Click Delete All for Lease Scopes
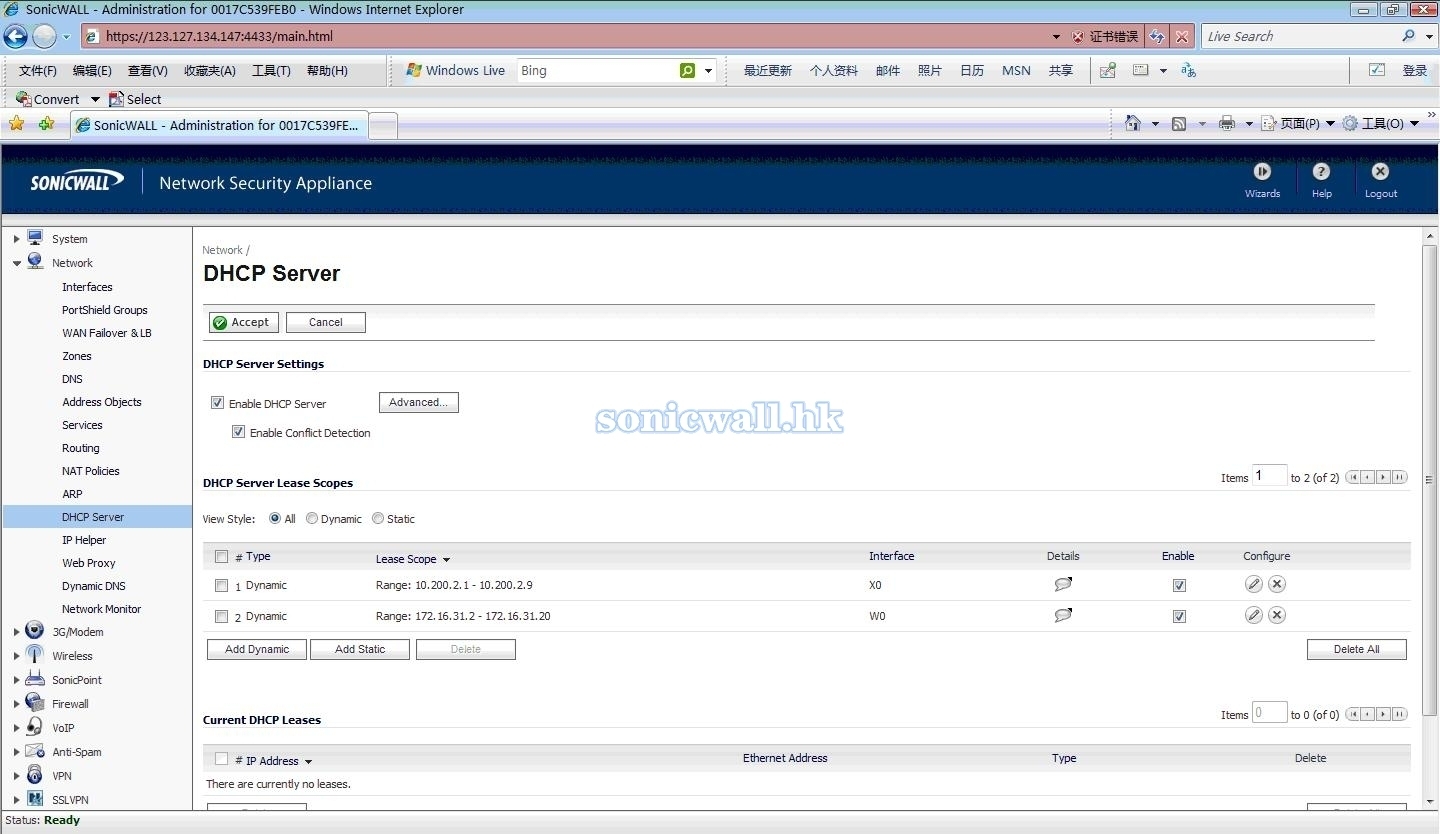Viewport: 1440px width, 834px height. (x=1357, y=649)
